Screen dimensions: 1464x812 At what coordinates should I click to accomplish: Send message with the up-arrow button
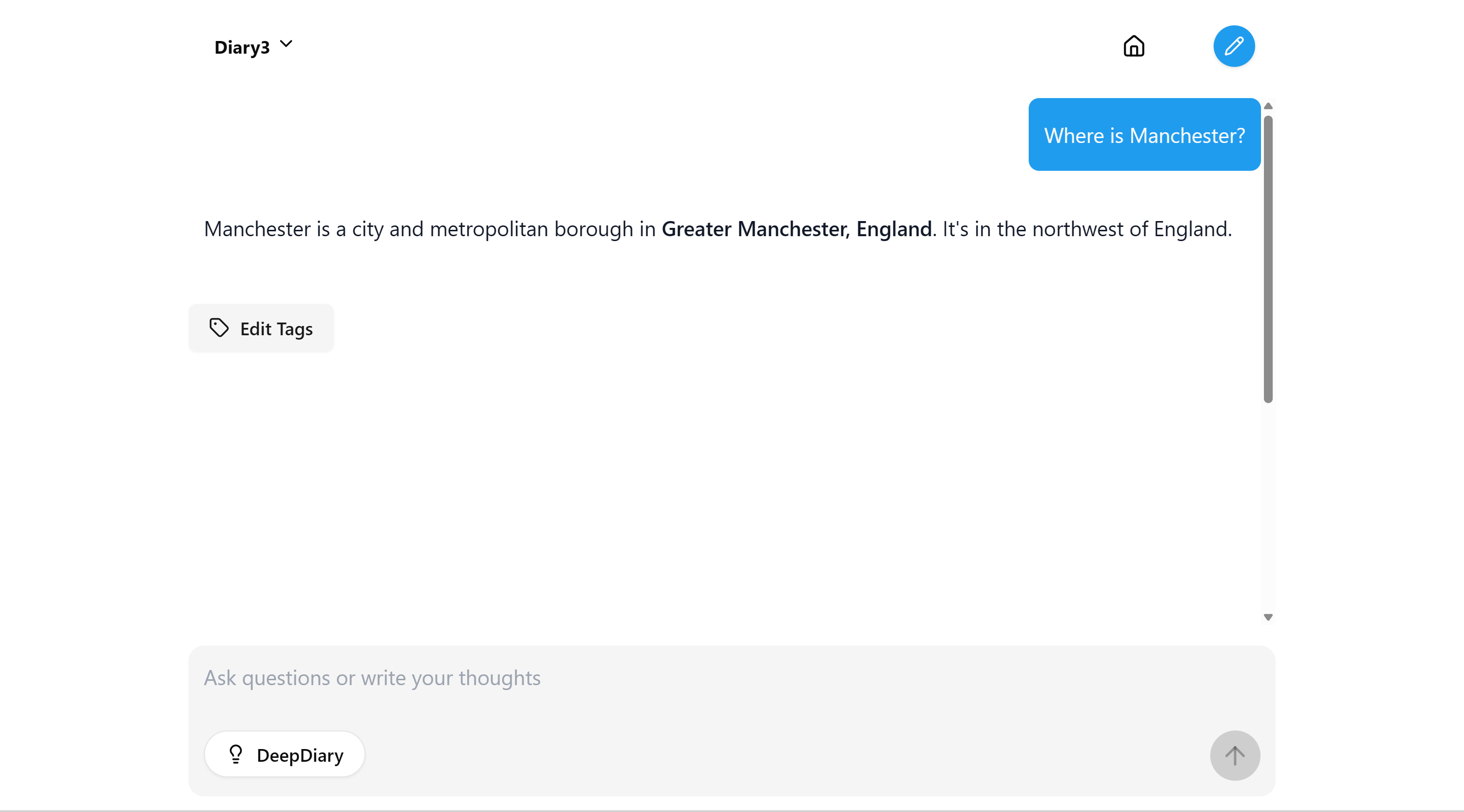pos(1235,755)
